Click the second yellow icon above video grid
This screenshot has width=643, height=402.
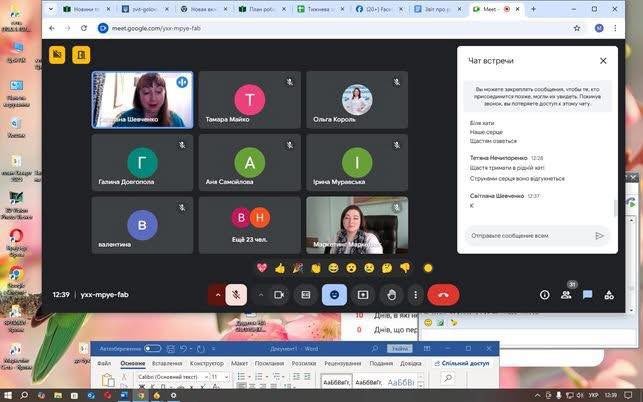point(81,55)
